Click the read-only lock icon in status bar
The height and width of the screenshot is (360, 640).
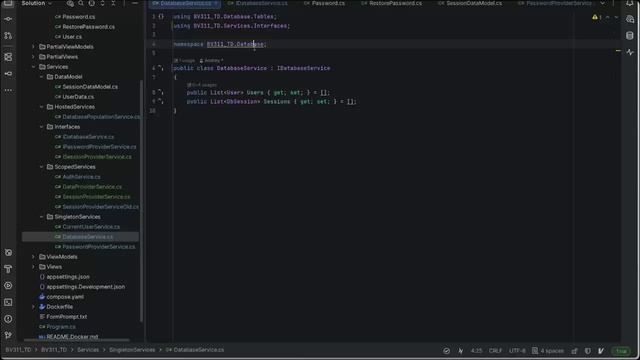(x=575, y=351)
